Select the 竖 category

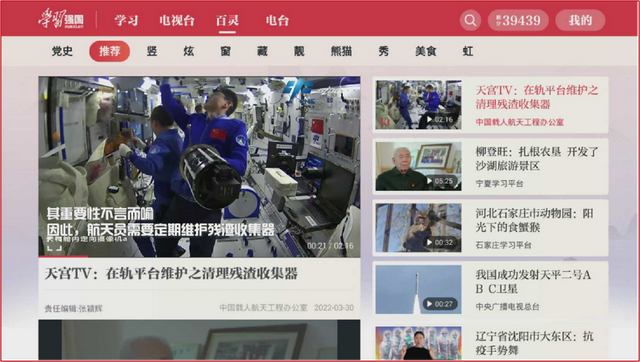[x=152, y=51]
